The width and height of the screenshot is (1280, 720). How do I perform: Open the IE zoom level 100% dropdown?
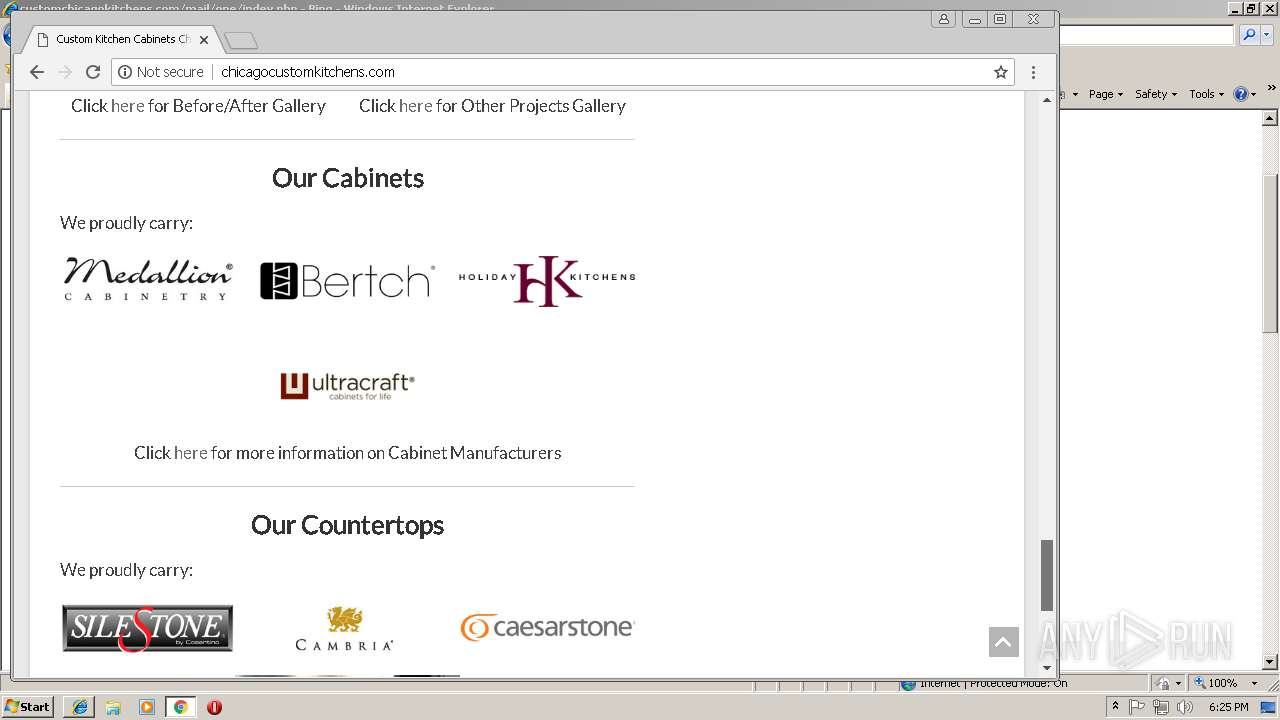click(1255, 683)
